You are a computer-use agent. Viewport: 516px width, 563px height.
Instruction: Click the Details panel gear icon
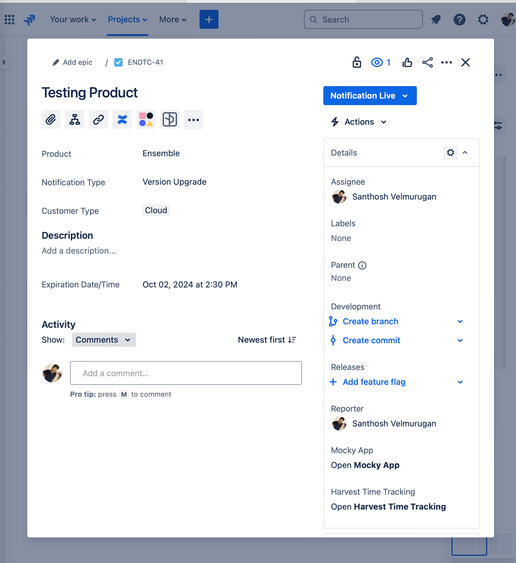coord(450,153)
